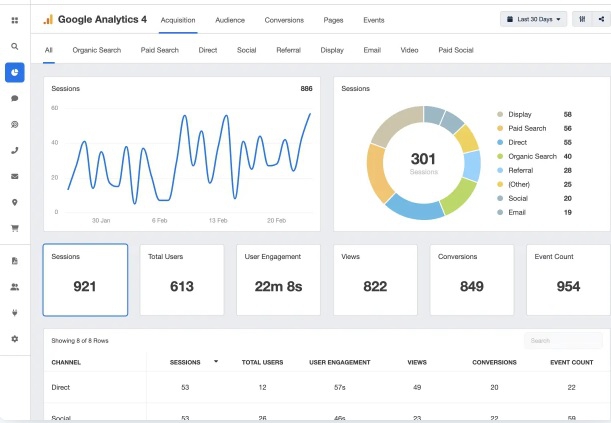Image resolution: width=611 pixels, height=423 pixels.
Task: Select the All channel sub-tab
Action: 49,50
